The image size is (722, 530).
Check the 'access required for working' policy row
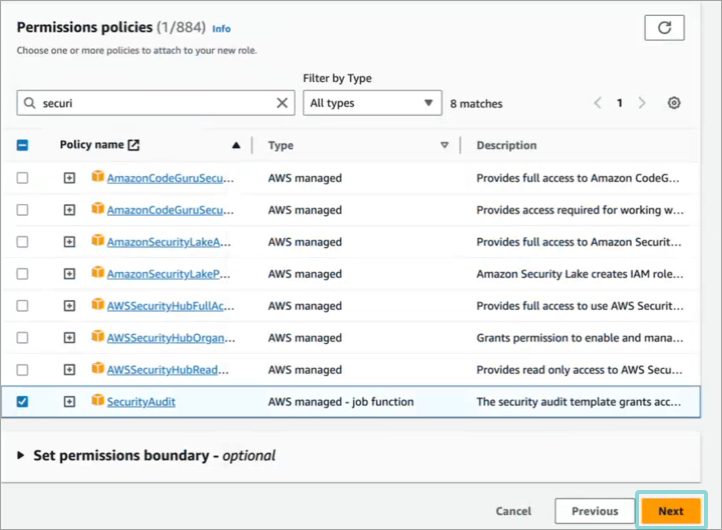point(22,210)
